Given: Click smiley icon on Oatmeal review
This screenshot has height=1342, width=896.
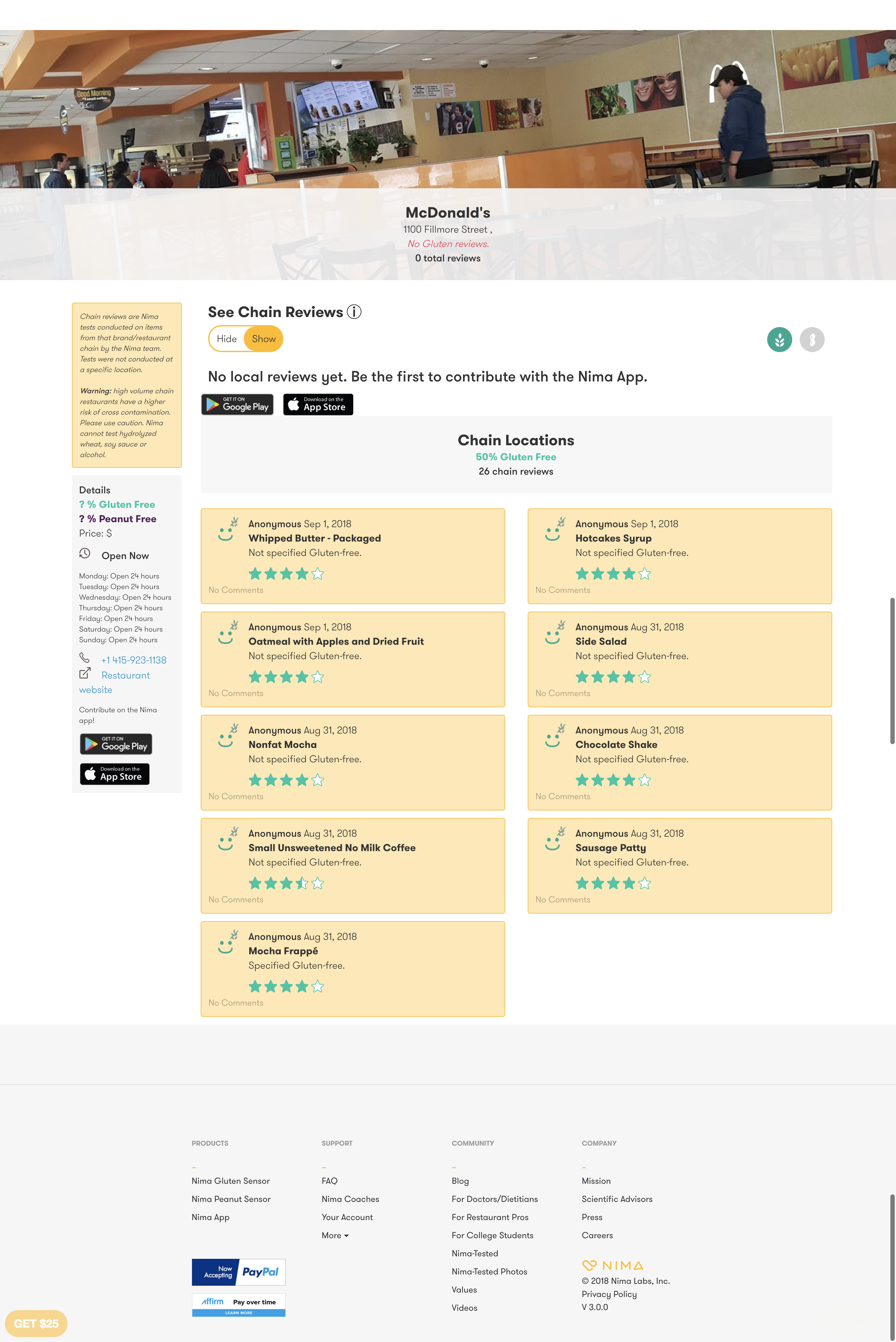Looking at the screenshot, I should pos(228,633).
